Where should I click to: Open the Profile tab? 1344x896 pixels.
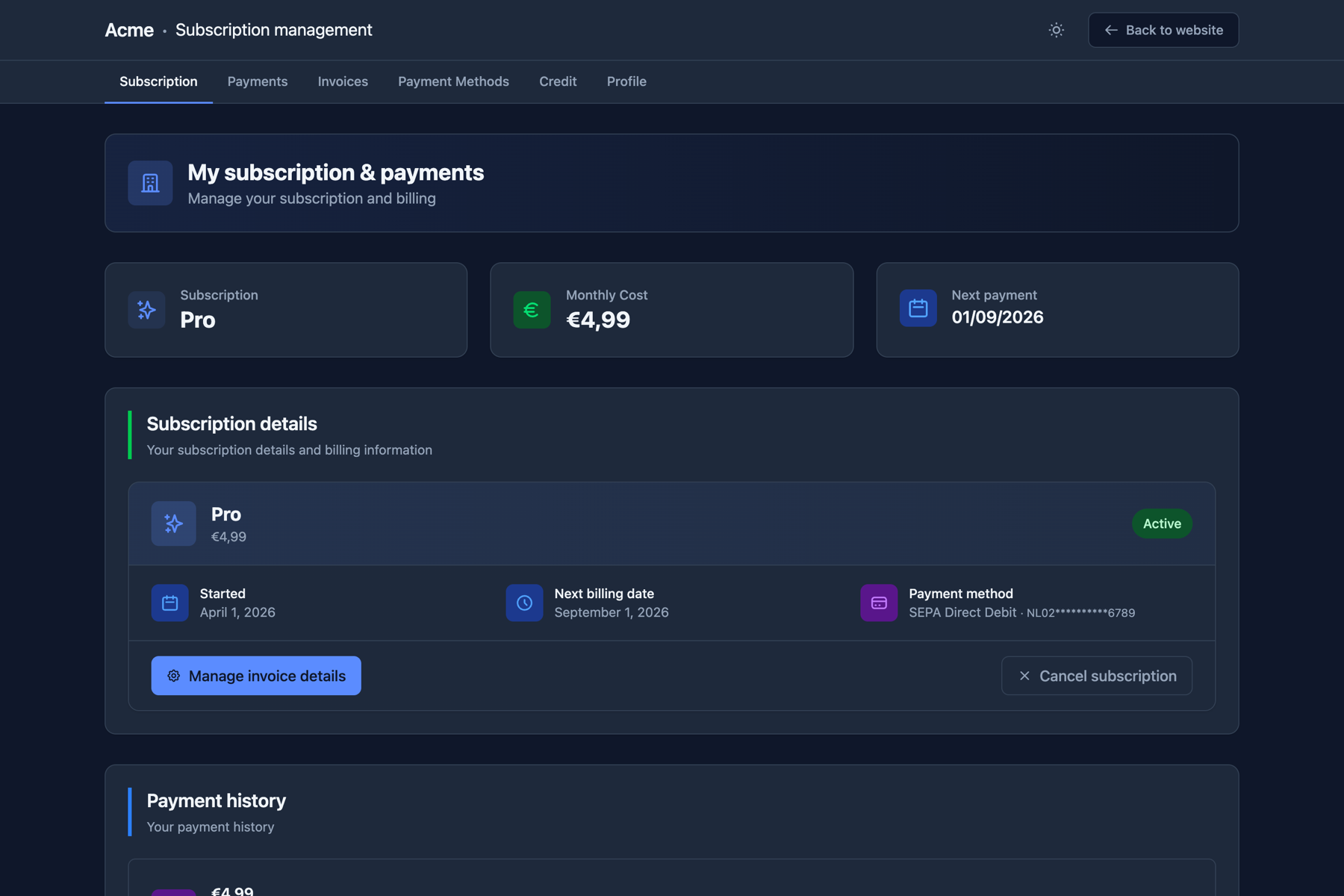(626, 81)
